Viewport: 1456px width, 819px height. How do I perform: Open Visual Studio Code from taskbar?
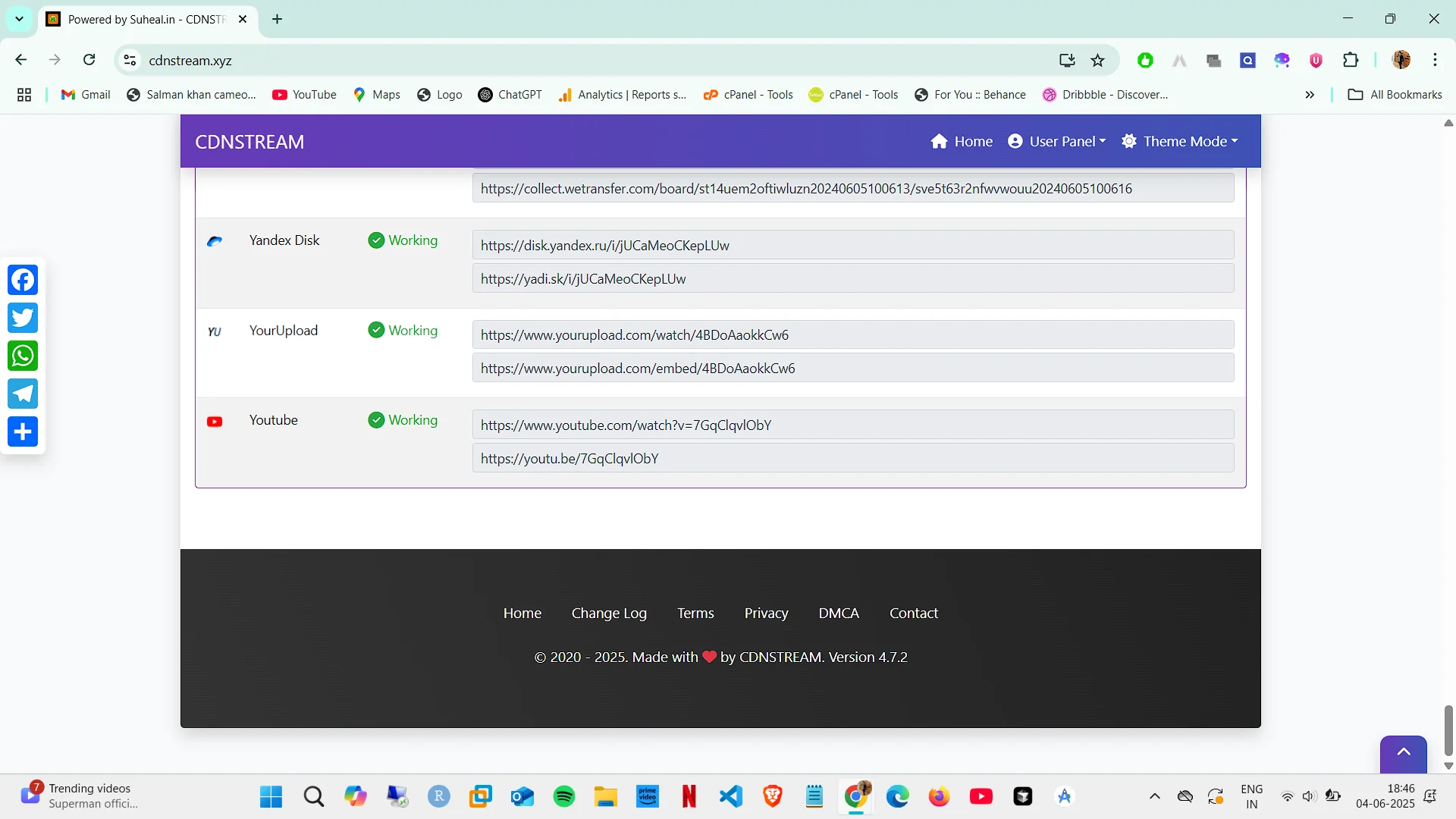[x=731, y=796]
